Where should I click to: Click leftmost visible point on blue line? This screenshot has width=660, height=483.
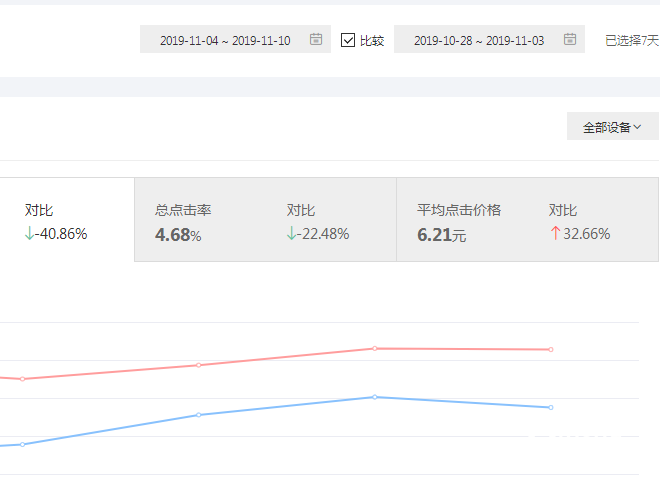click(x=22, y=444)
